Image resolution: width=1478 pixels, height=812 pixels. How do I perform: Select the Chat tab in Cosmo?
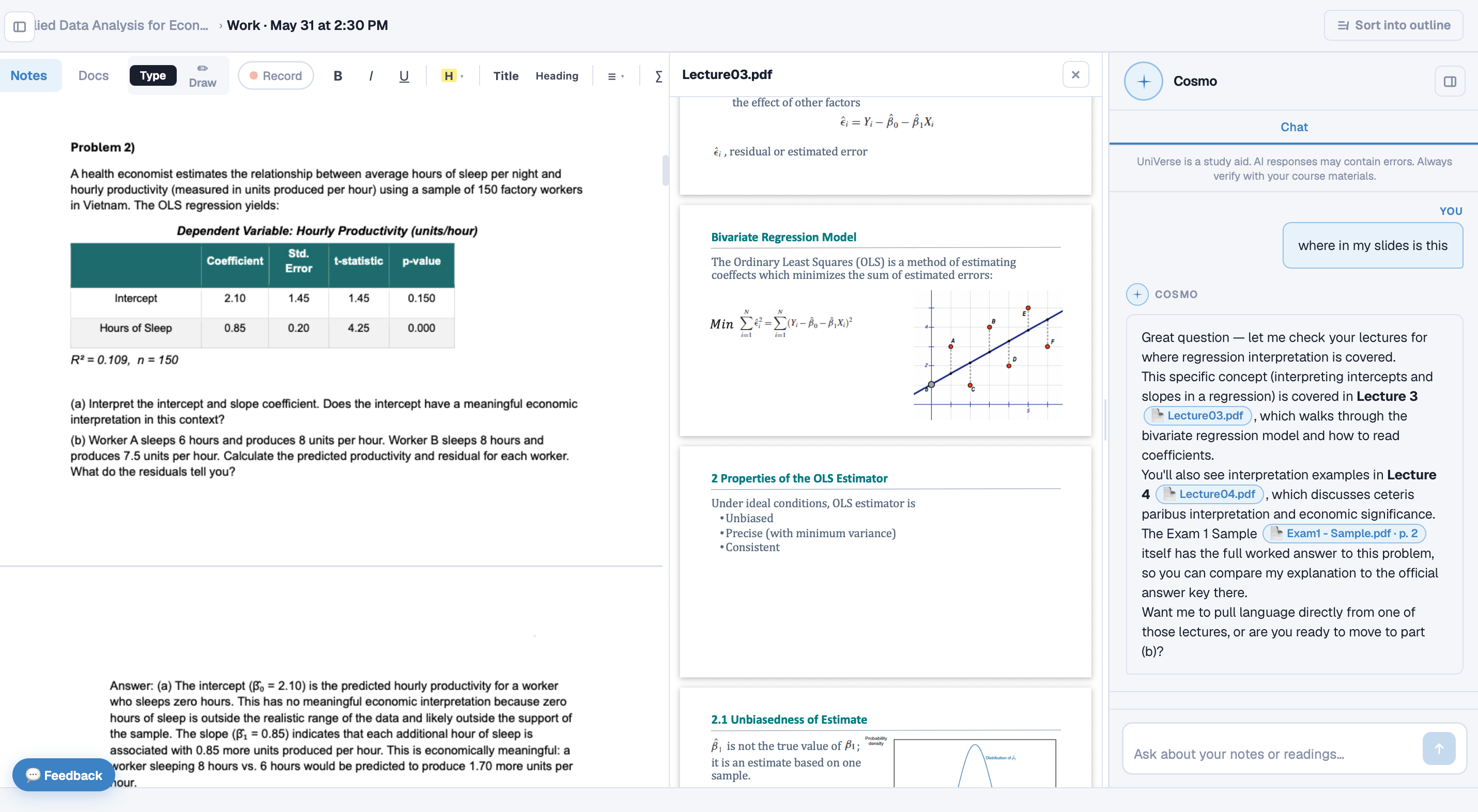pyautogui.click(x=1294, y=127)
